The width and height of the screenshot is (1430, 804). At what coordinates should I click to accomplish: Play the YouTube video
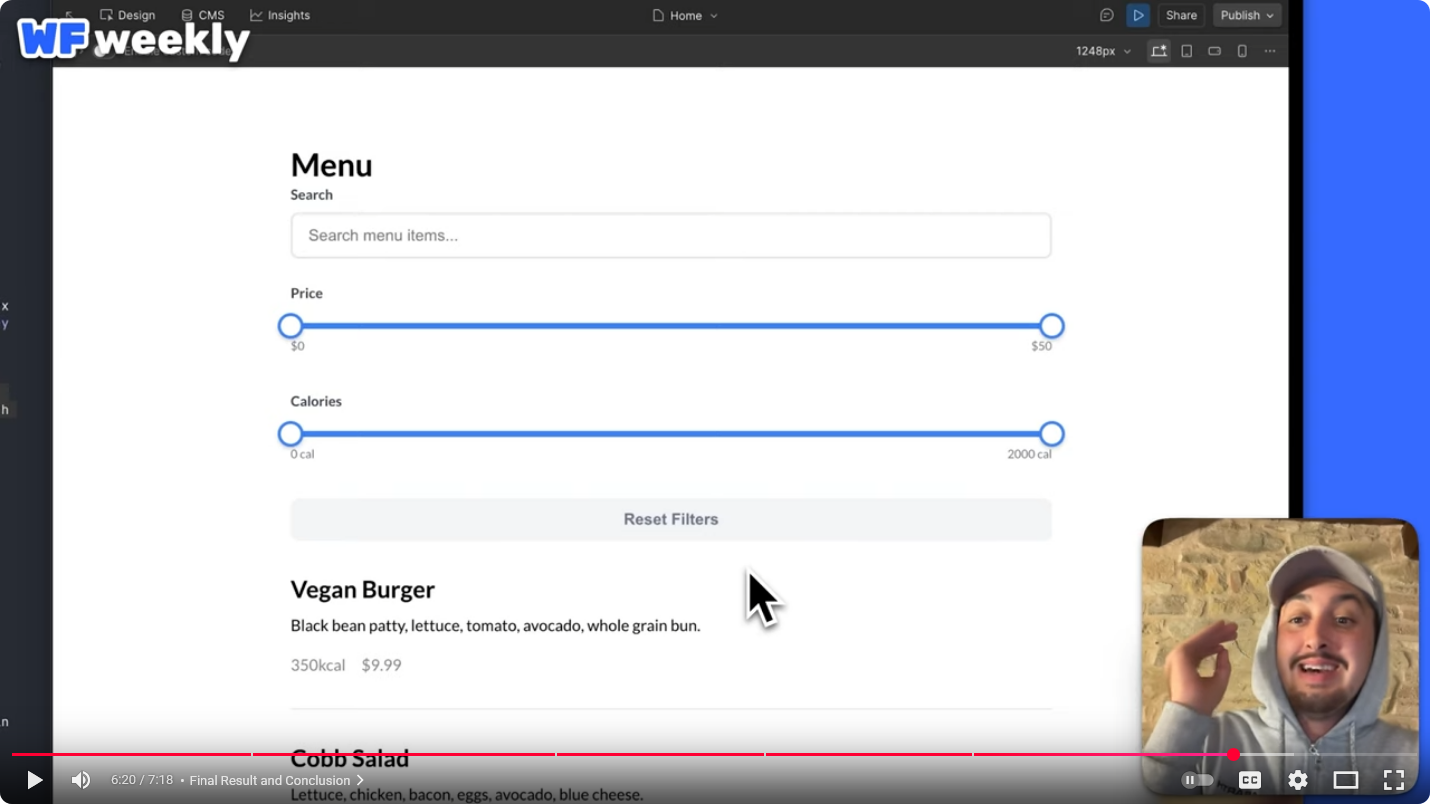tap(35, 780)
